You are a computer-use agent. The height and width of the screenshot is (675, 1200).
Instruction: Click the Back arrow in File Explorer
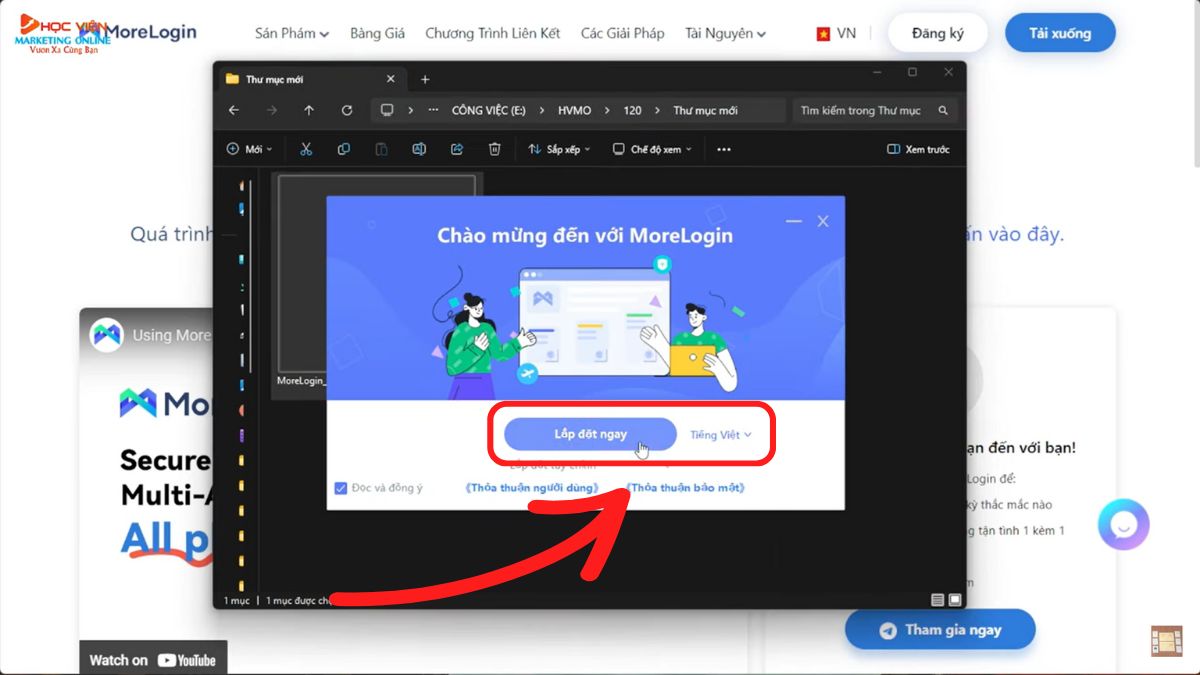234,110
